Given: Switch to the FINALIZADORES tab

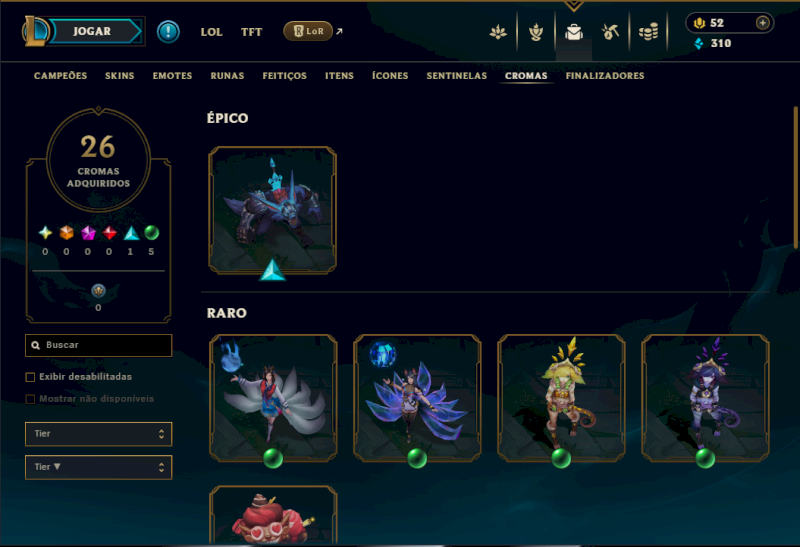Looking at the screenshot, I should [605, 76].
